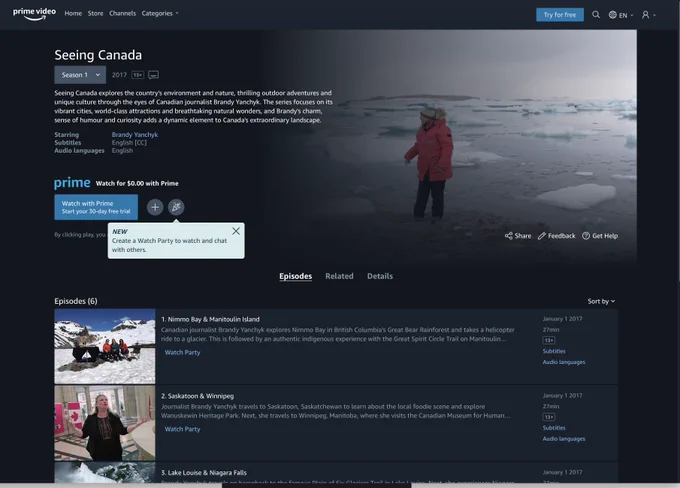Click the 'Episodes (6)' heading
Viewport: 680px width, 488px height.
click(x=76, y=301)
